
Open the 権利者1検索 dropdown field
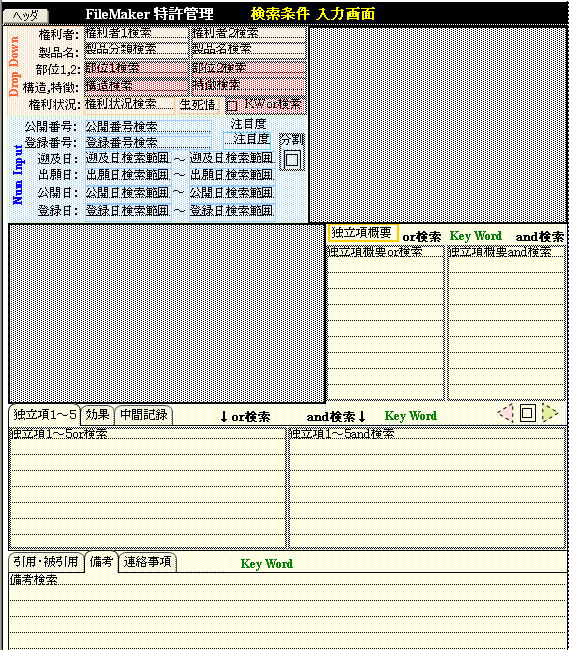click(x=136, y=33)
